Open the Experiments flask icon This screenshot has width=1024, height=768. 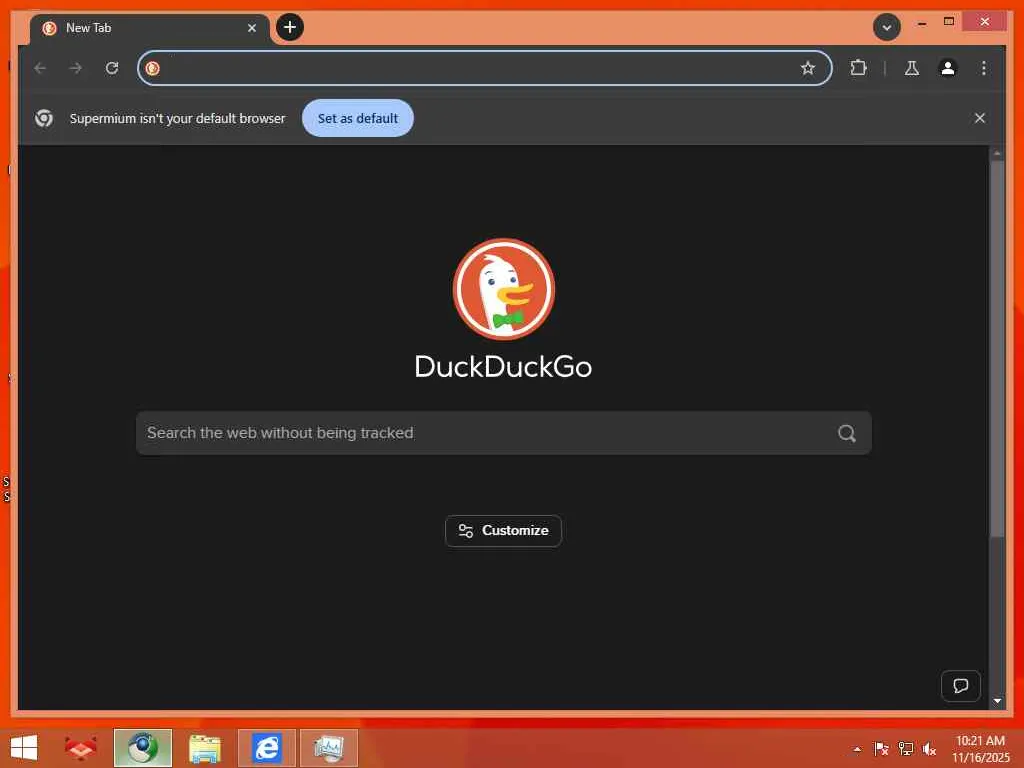click(x=912, y=68)
